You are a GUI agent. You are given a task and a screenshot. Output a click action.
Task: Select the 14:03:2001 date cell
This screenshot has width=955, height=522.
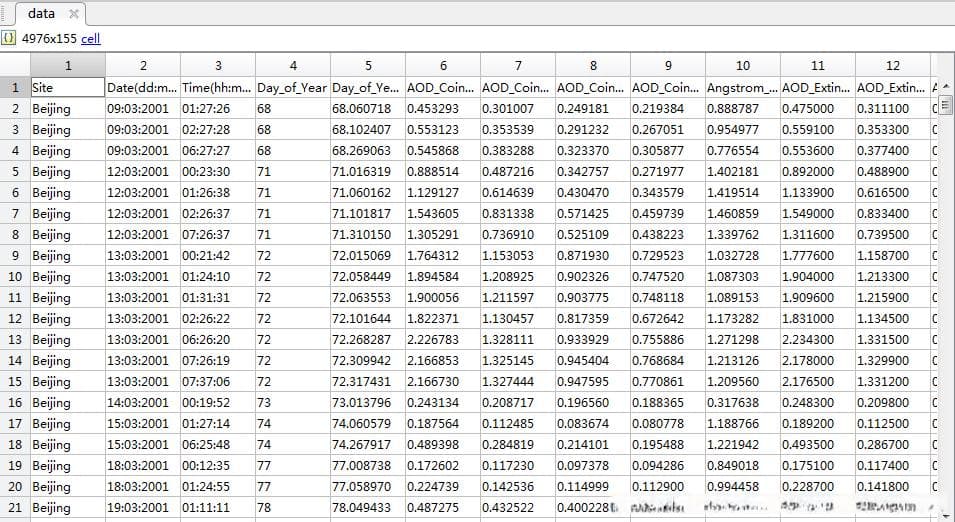point(143,402)
